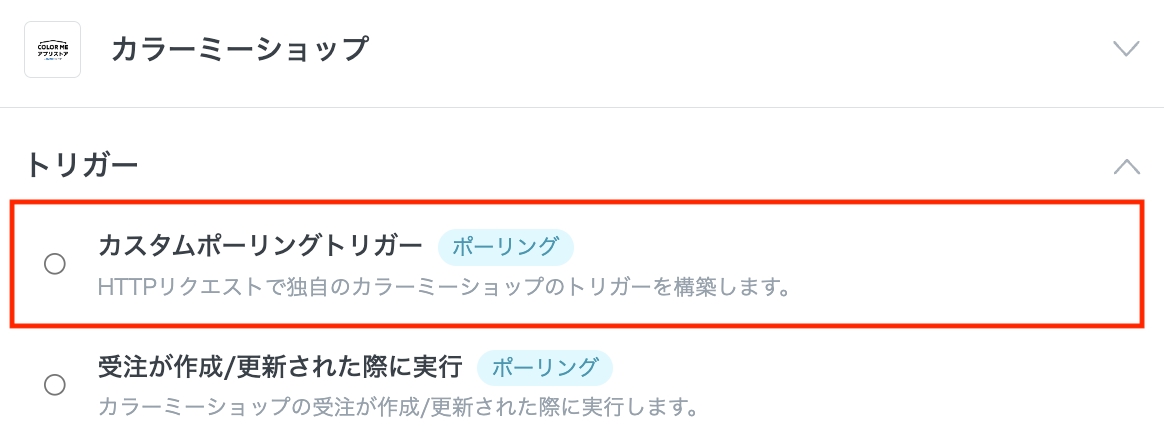
Task: Click the カラーミーショップの受注 description text
Action: (x=397, y=408)
